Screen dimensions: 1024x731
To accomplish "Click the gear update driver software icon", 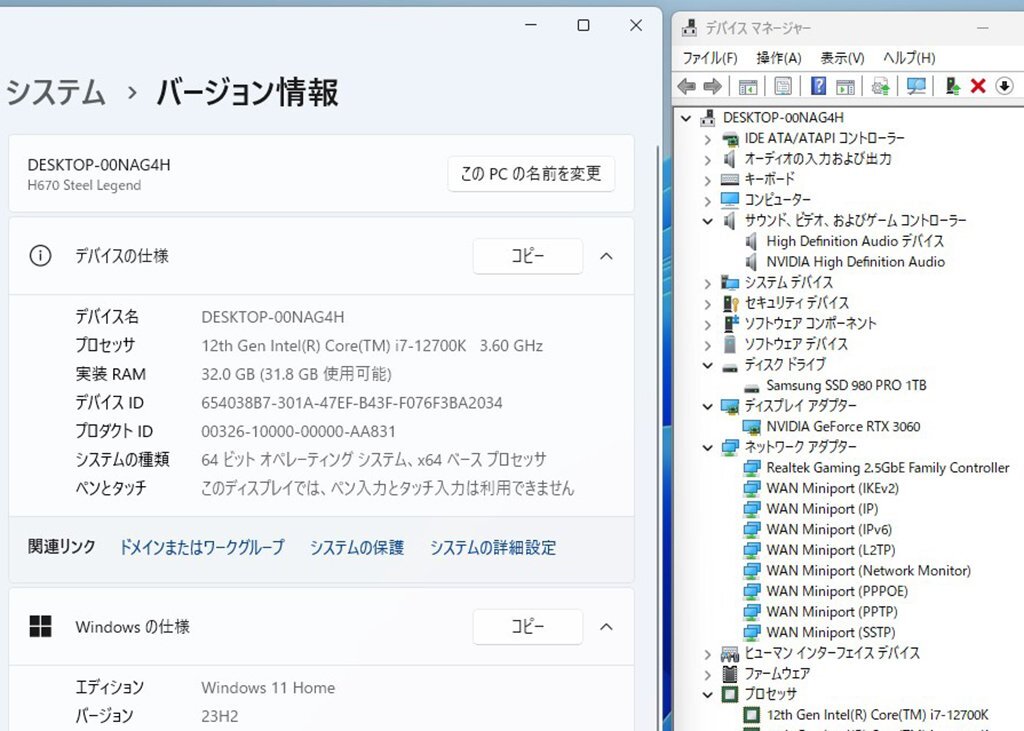I will [x=880, y=86].
